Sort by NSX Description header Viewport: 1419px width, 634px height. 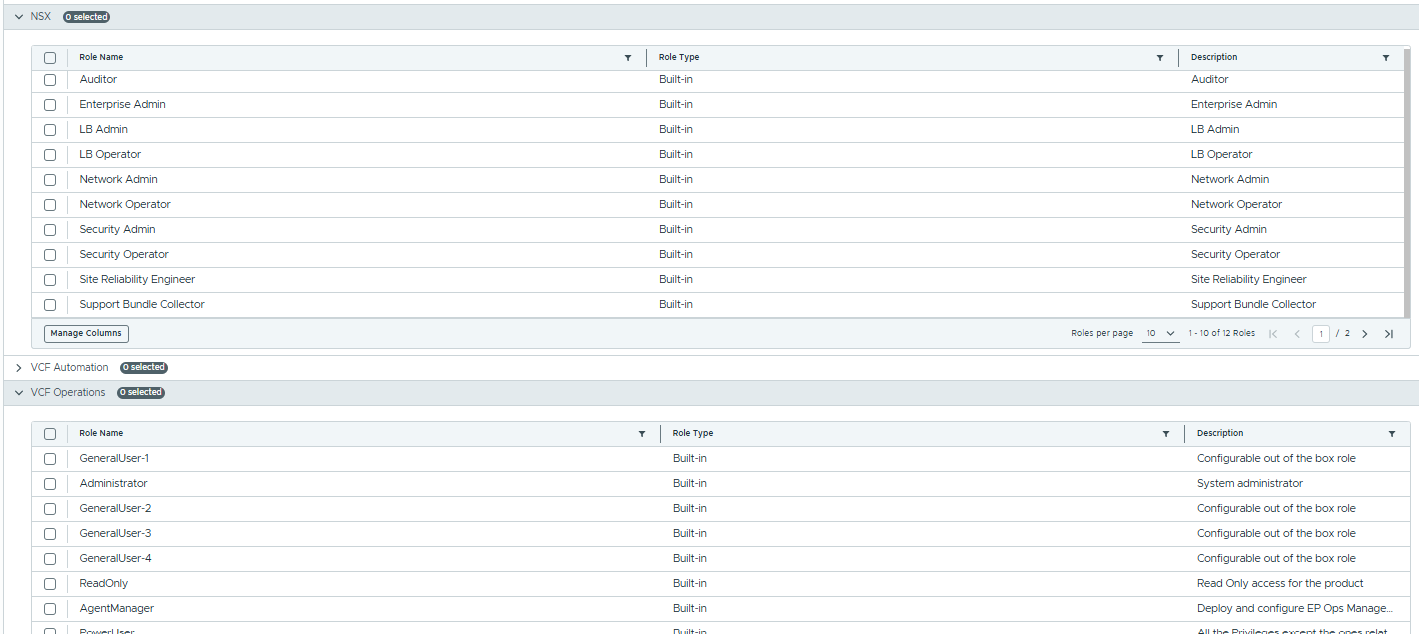(1214, 58)
